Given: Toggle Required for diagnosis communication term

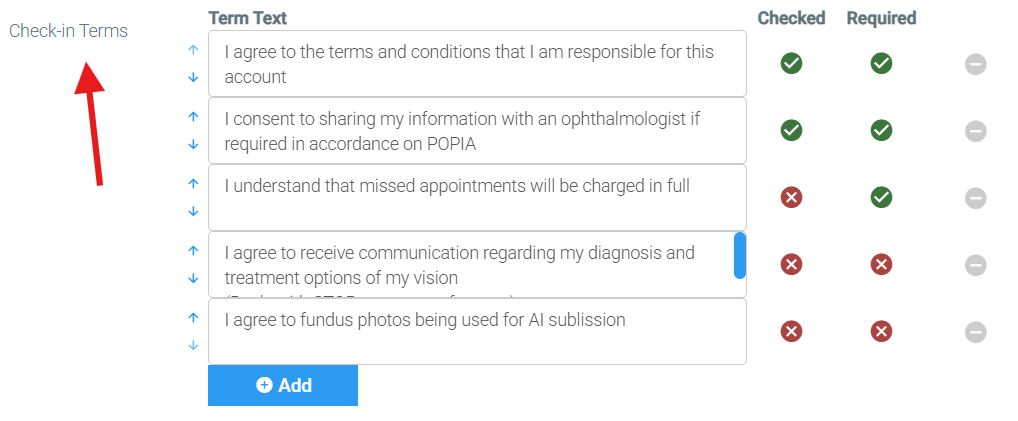Looking at the screenshot, I should (x=881, y=264).
